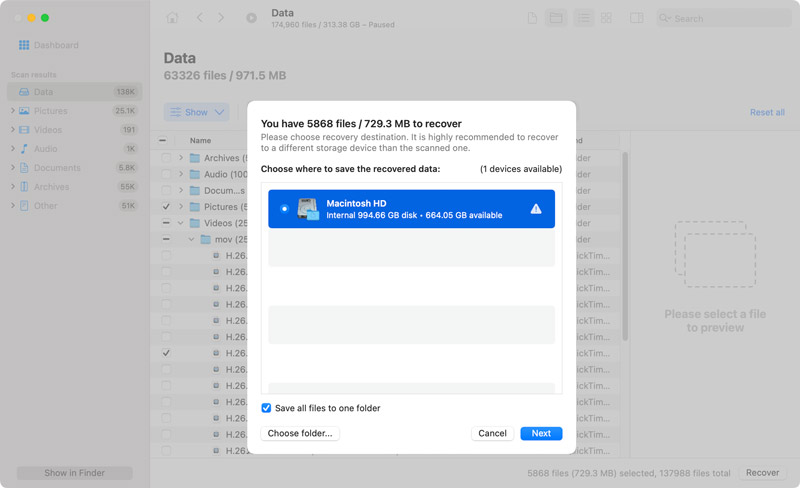Viewport: 800px width, 488px height.
Task: Uncheck the Pictures folder checkbox
Action: (x=166, y=207)
